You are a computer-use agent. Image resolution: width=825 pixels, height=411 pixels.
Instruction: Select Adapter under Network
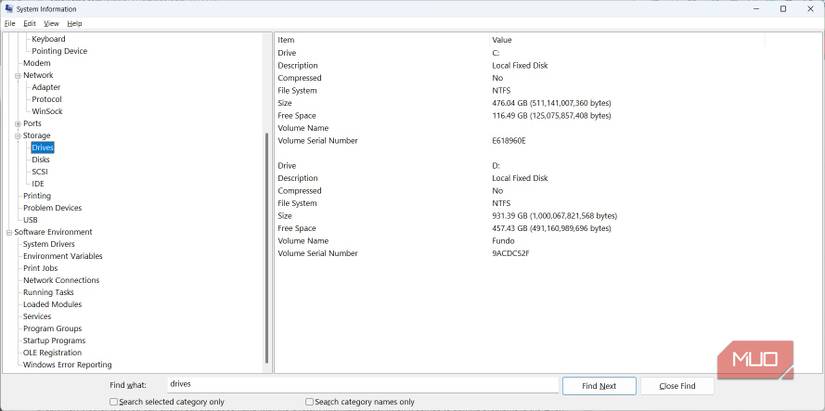46,87
